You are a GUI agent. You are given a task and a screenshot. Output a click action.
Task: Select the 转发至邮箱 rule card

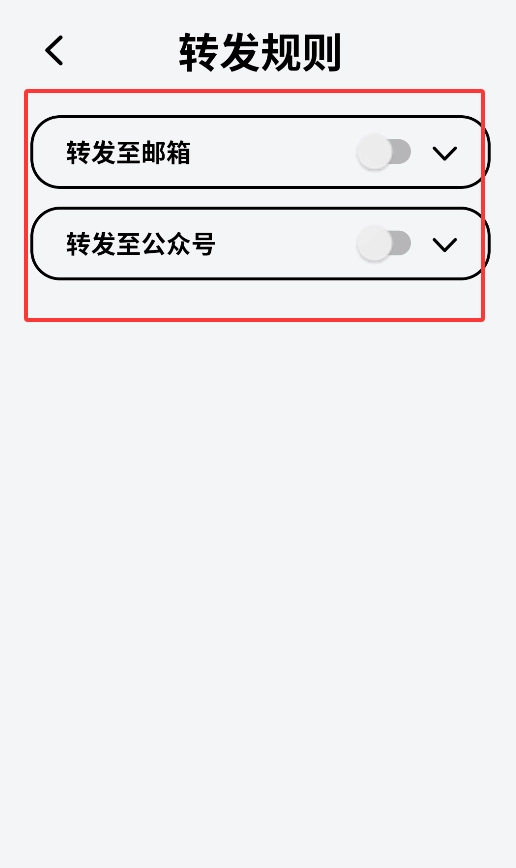click(260, 152)
